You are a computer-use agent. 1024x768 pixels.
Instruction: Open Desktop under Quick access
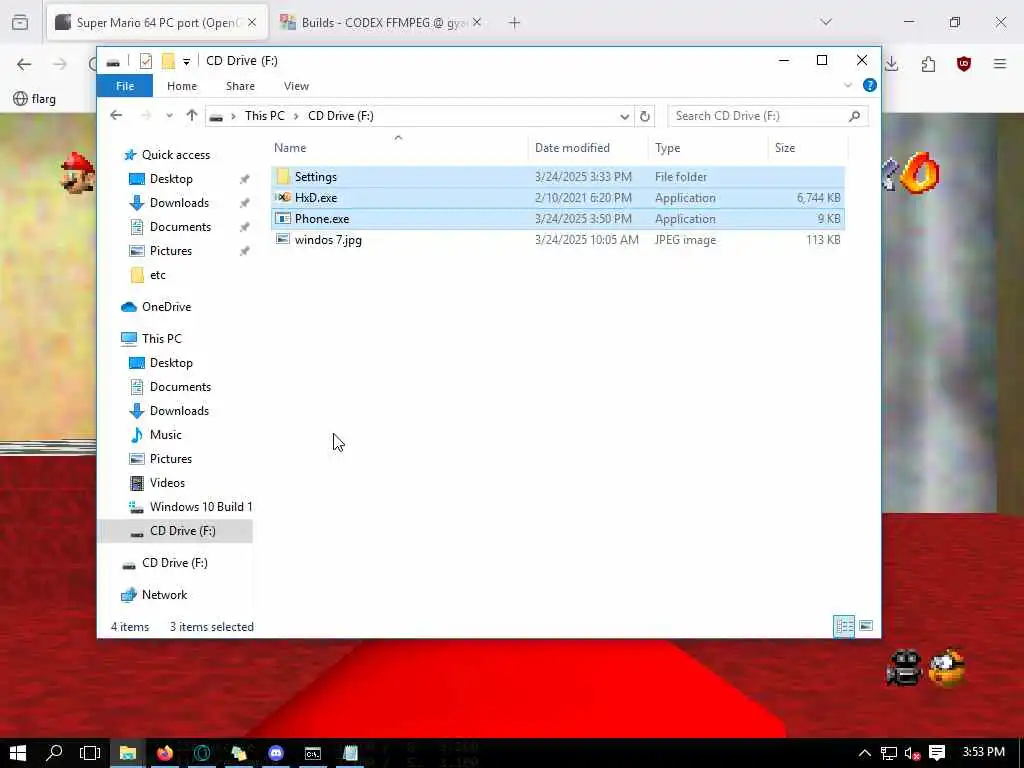171,179
